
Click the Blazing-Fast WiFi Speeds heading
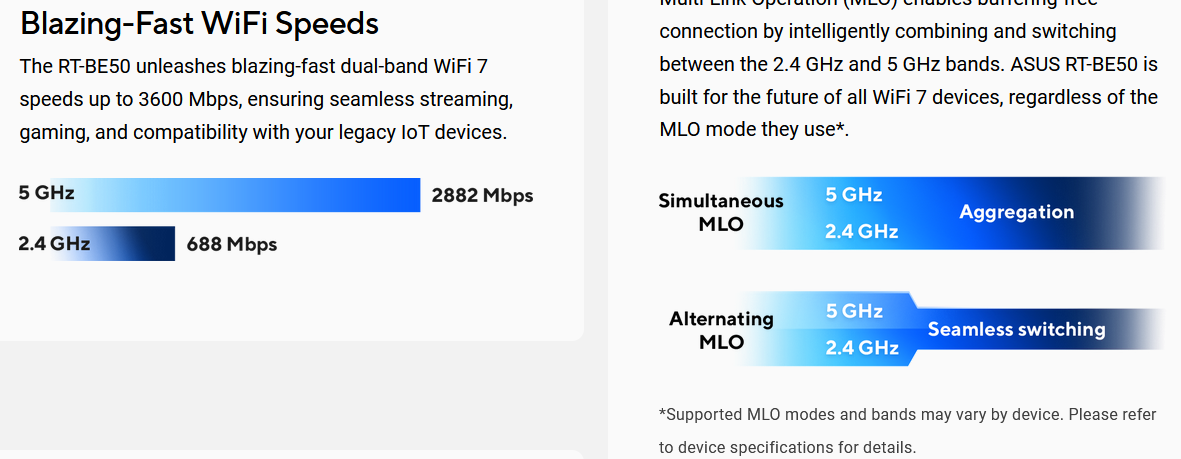click(x=200, y=24)
